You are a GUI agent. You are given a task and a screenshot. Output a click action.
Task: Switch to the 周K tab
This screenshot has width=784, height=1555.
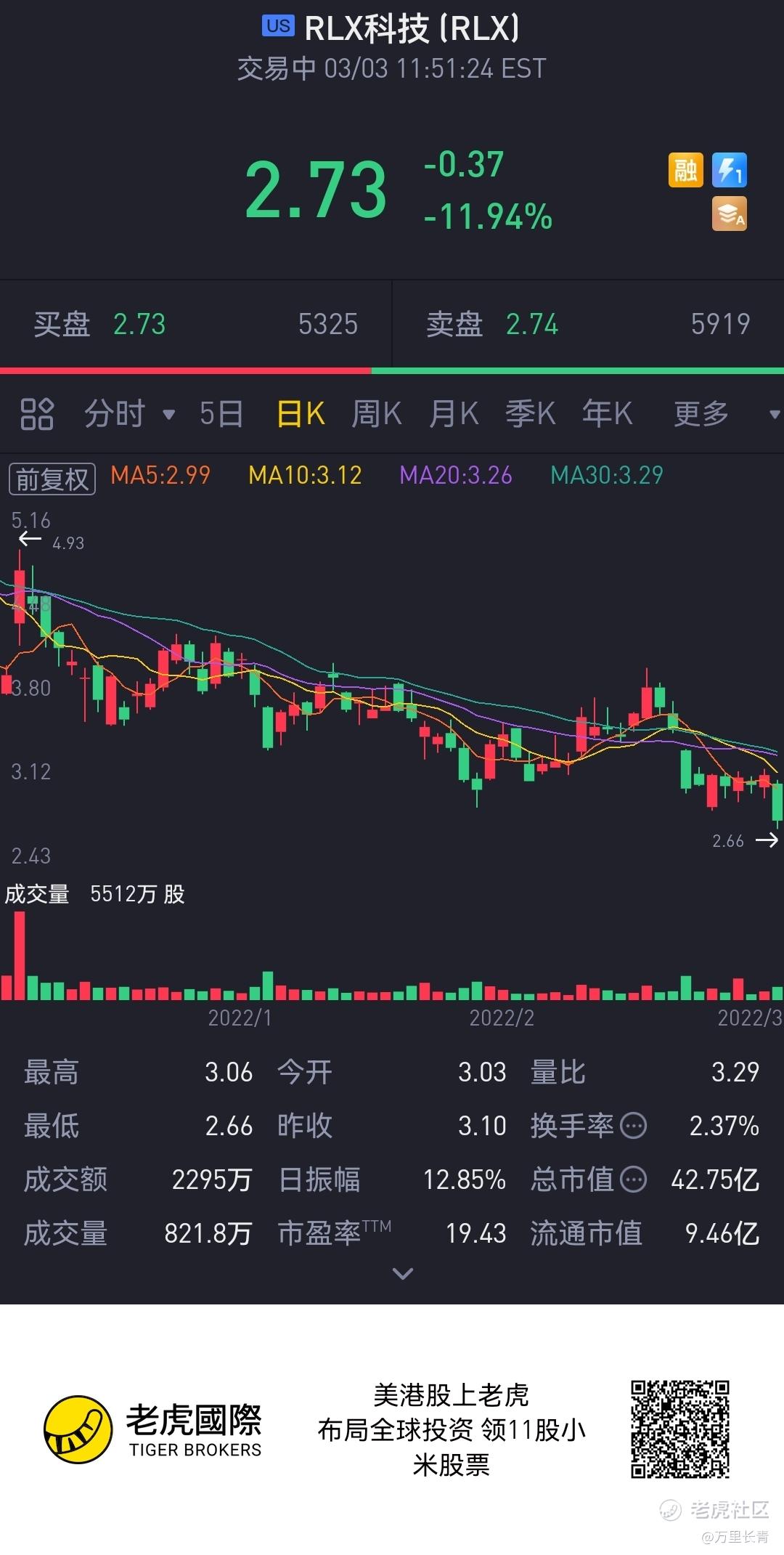(x=376, y=414)
